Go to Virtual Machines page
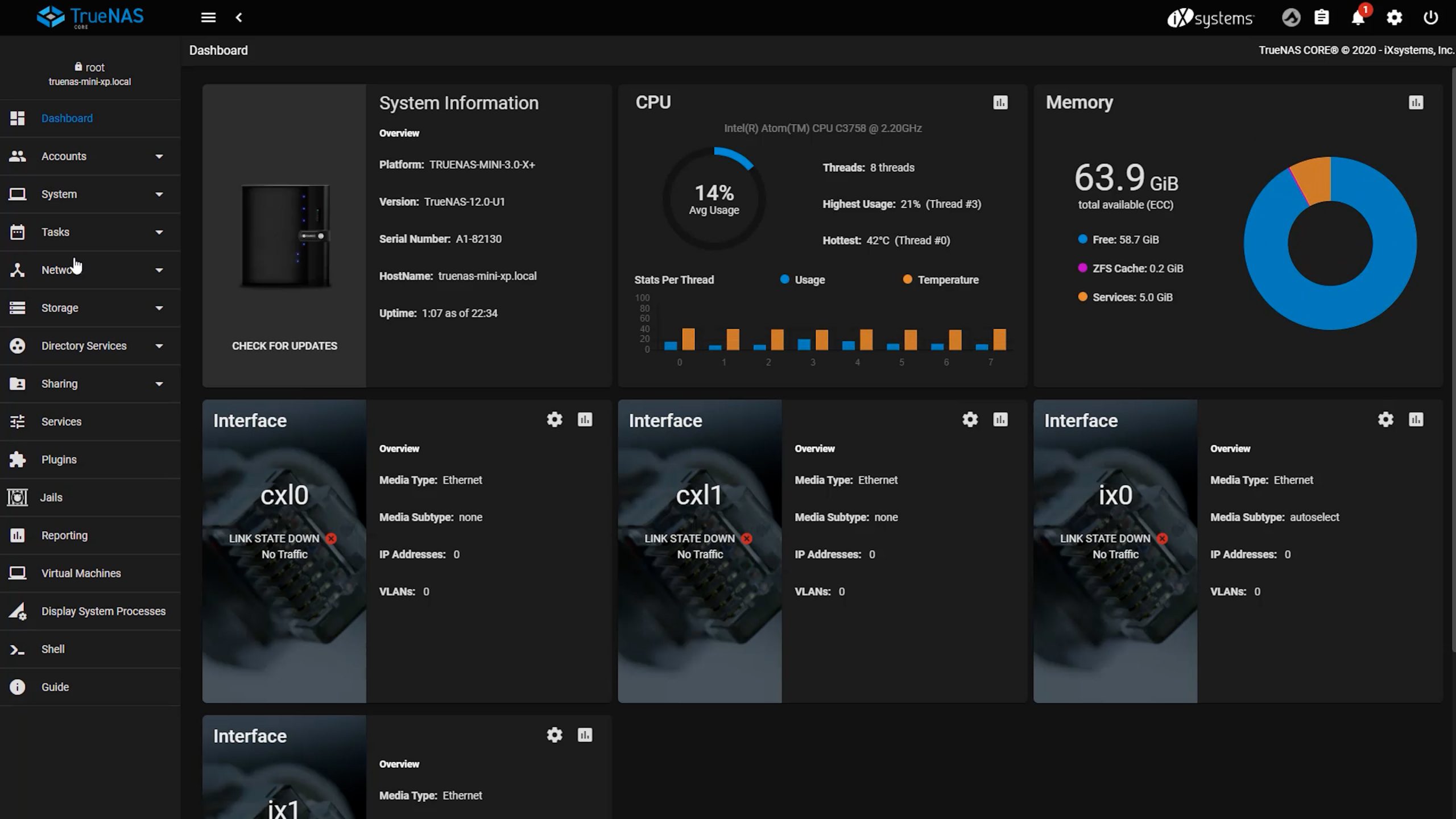Viewport: 1456px width, 819px height. (81, 573)
